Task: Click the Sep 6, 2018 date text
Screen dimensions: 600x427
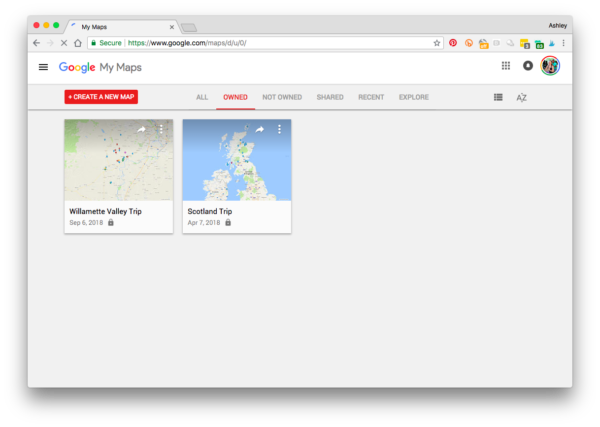Action: 86,222
